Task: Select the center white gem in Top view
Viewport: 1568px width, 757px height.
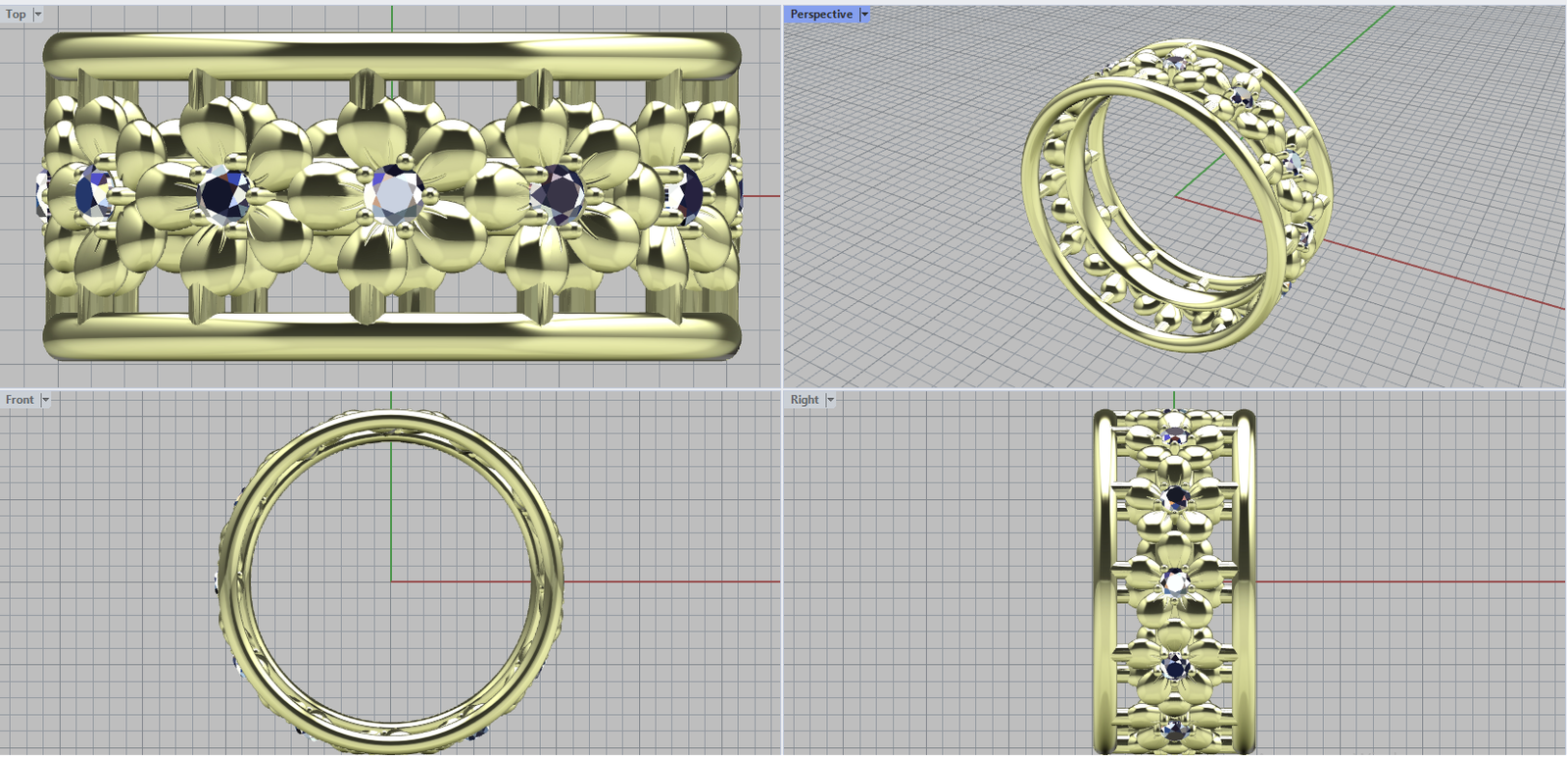Action: 394,194
